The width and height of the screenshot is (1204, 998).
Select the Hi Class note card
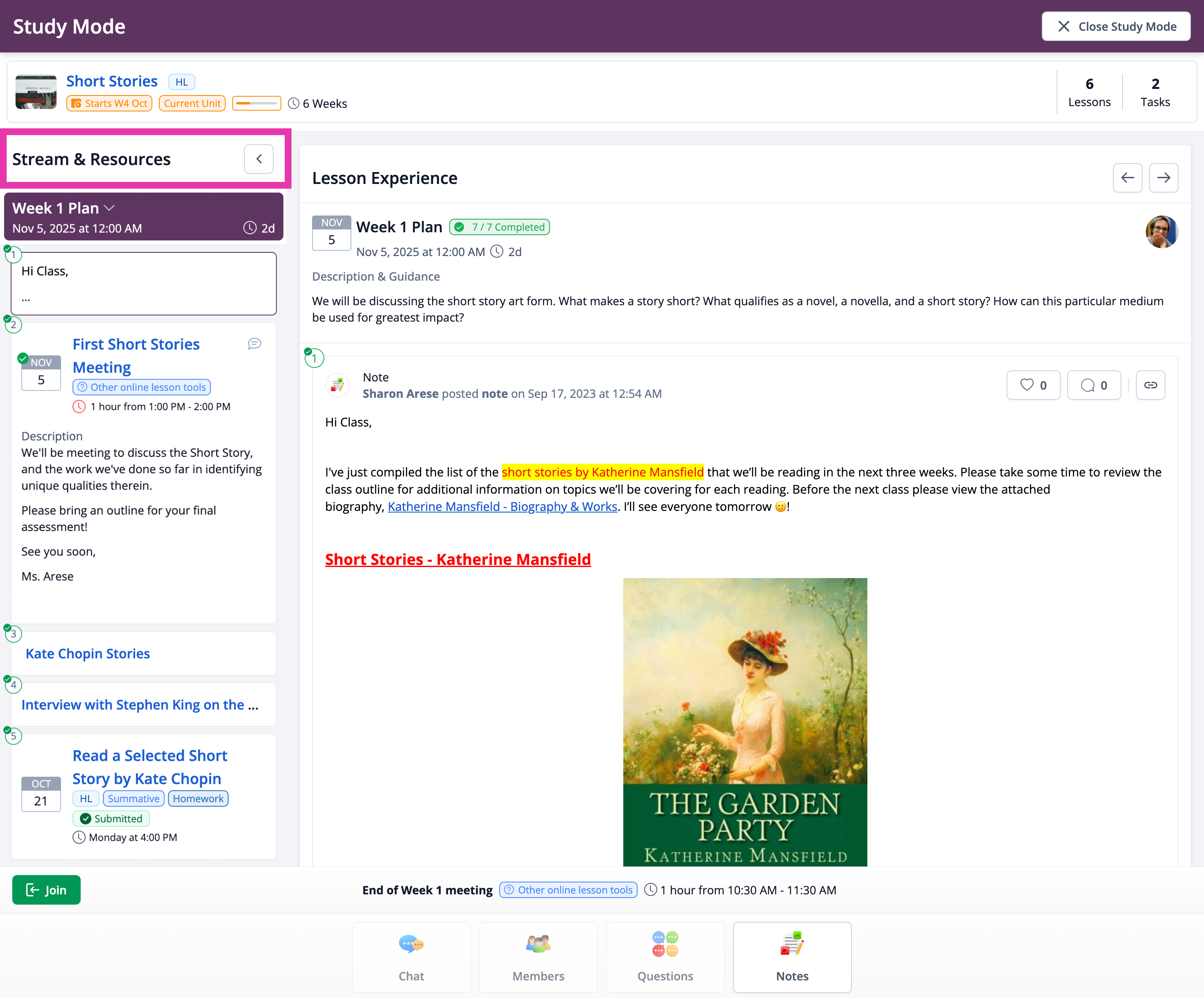point(143,284)
